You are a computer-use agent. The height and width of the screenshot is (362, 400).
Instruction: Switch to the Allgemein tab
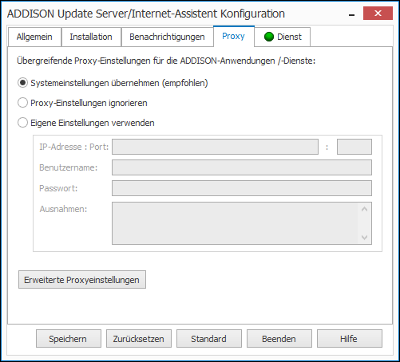[x=35, y=37]
